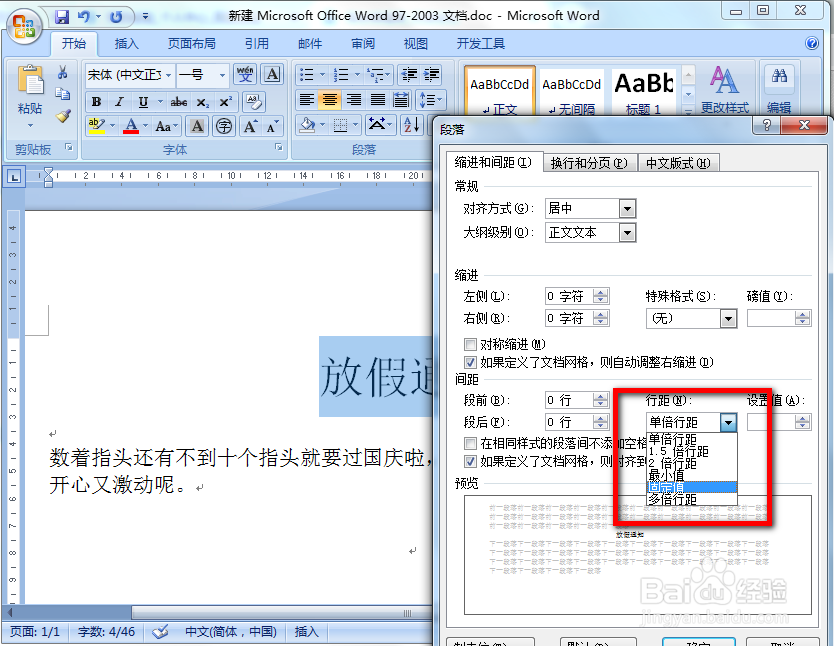Sort paragraph with A-Z icon

coord(412,125)
